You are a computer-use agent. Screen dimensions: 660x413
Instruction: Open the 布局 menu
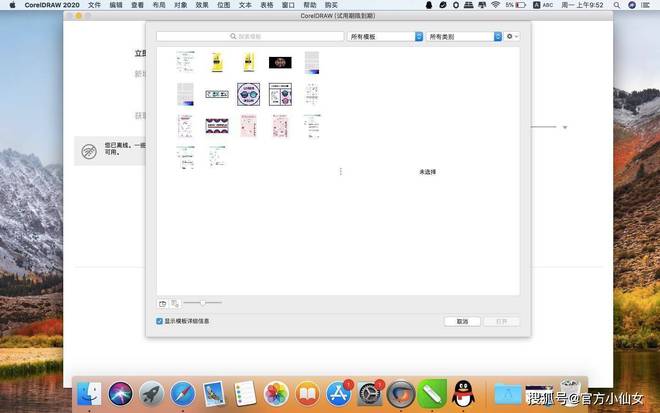pyautogui.click(x=159, y=5)
